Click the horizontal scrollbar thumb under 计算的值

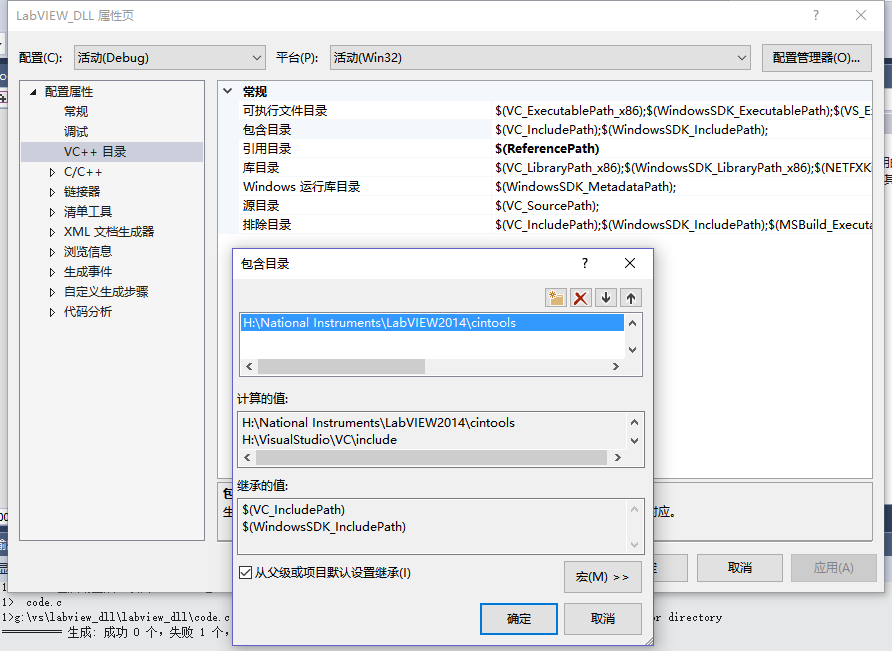point(431,458)
